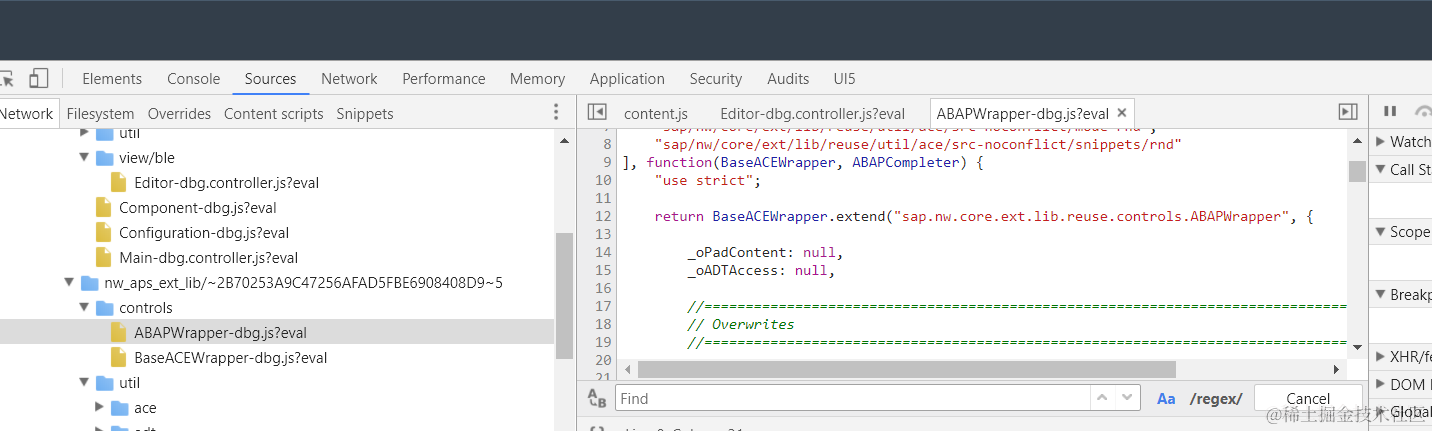The height and width of the screenshot is (431, 1432).
Task: Close the ABAPWrapper-dbg.js?eval editor tab
Action: click(1122, 113)
